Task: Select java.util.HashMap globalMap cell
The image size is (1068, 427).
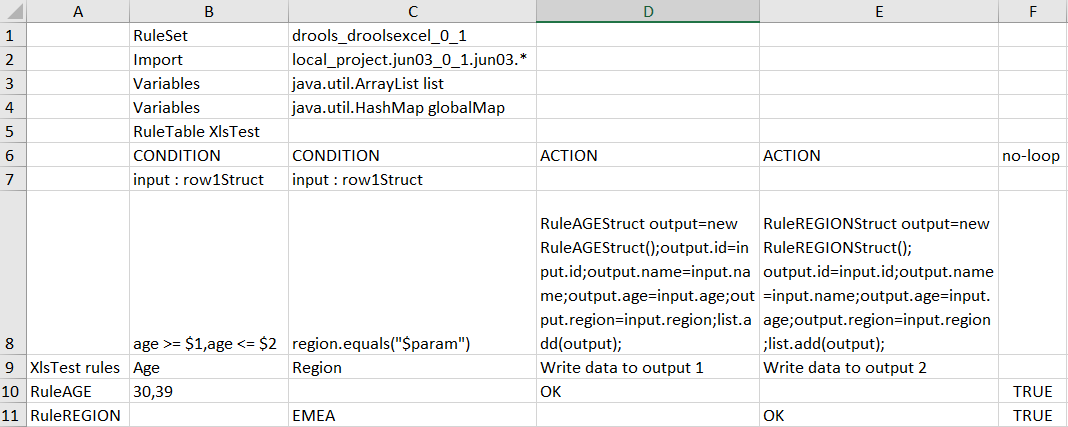Action: pos(411,107)
